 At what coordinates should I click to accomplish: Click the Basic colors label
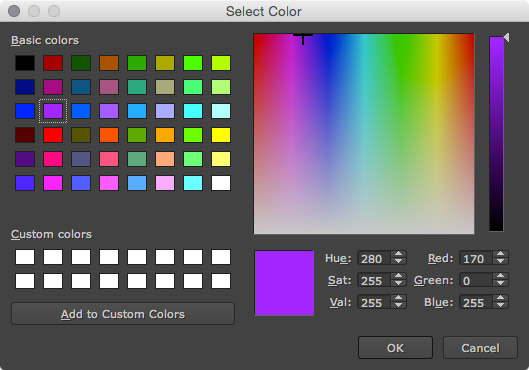click(x=45, y=40)
